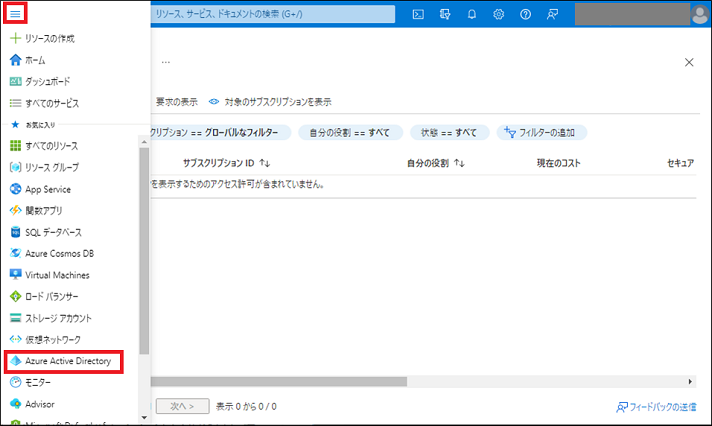Click the ストレージ アカウント icon
The height and width of the screenshot is (426, 712).
(x=15, y=318)
